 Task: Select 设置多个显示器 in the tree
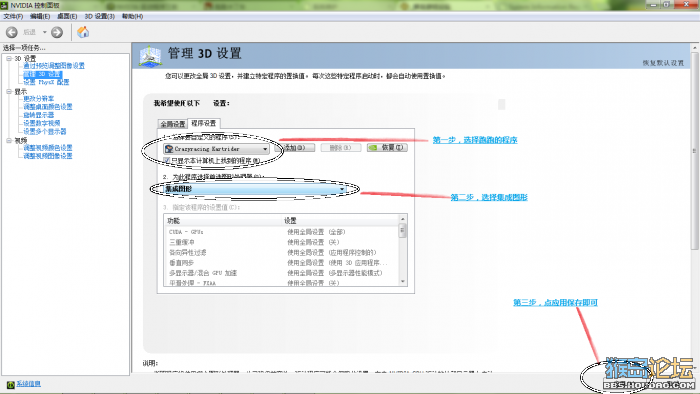point(45,132)
